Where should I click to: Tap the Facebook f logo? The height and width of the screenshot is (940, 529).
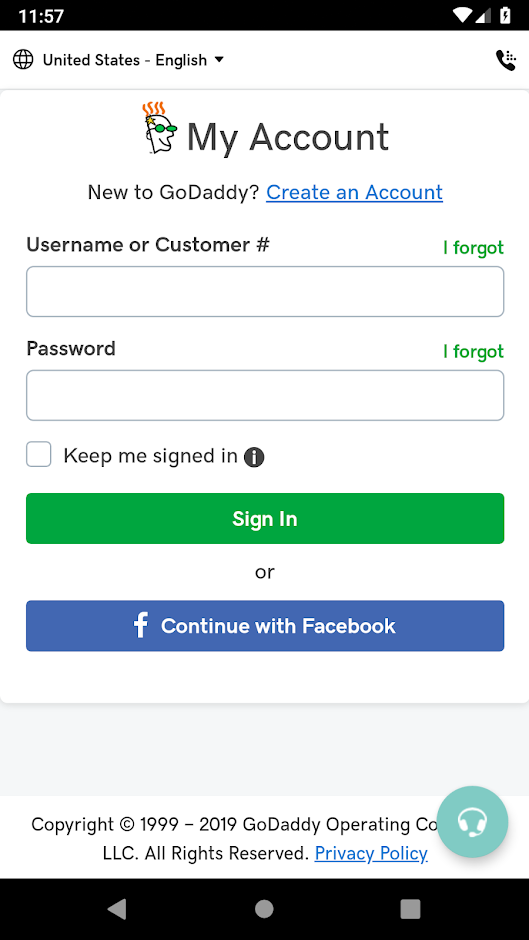[x=140, y=625]
